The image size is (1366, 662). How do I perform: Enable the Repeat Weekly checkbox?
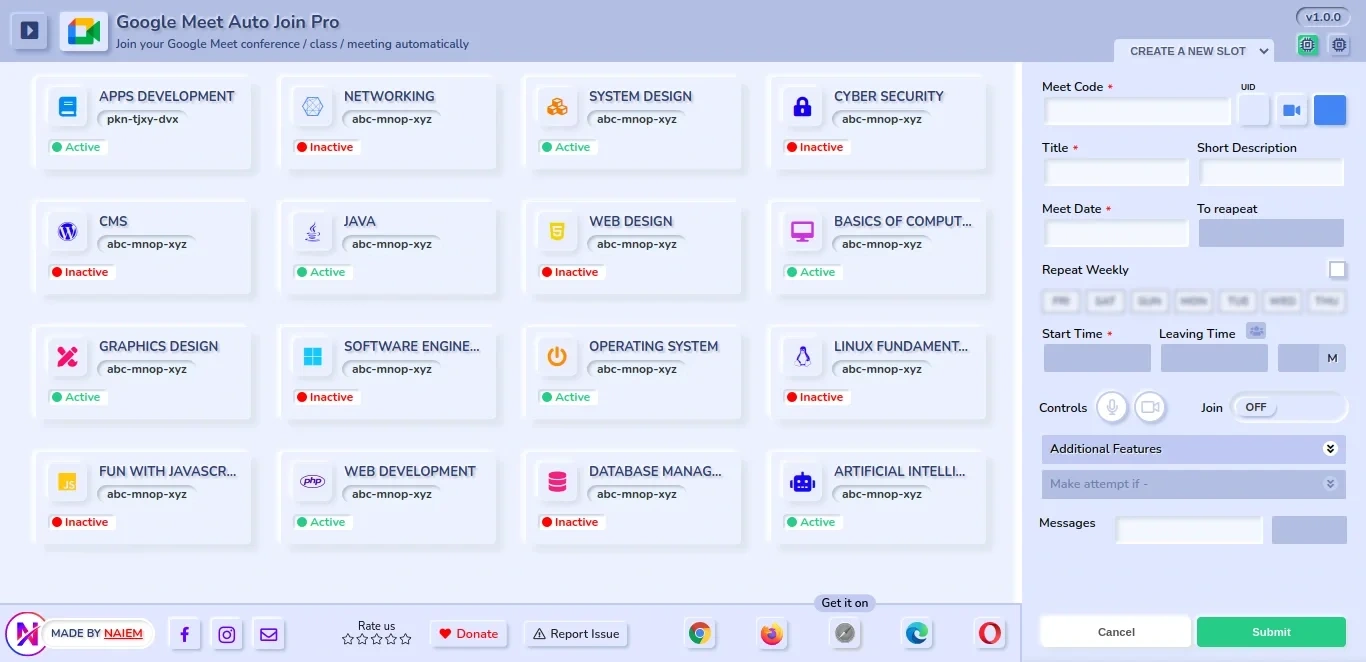click(x=1337, y=269)
